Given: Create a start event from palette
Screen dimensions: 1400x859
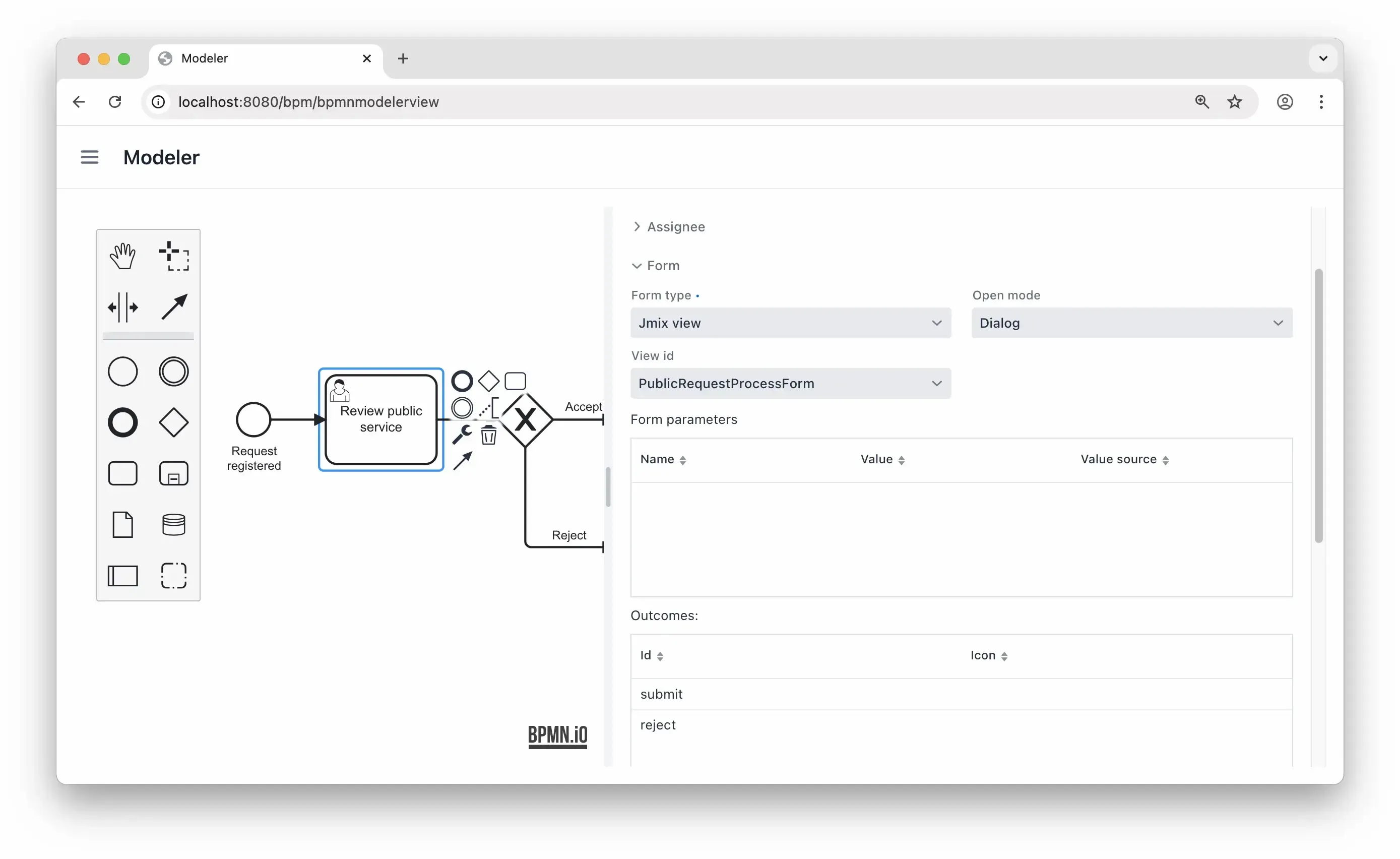Looking at the screenshot, I should click(x=123, y=372).
